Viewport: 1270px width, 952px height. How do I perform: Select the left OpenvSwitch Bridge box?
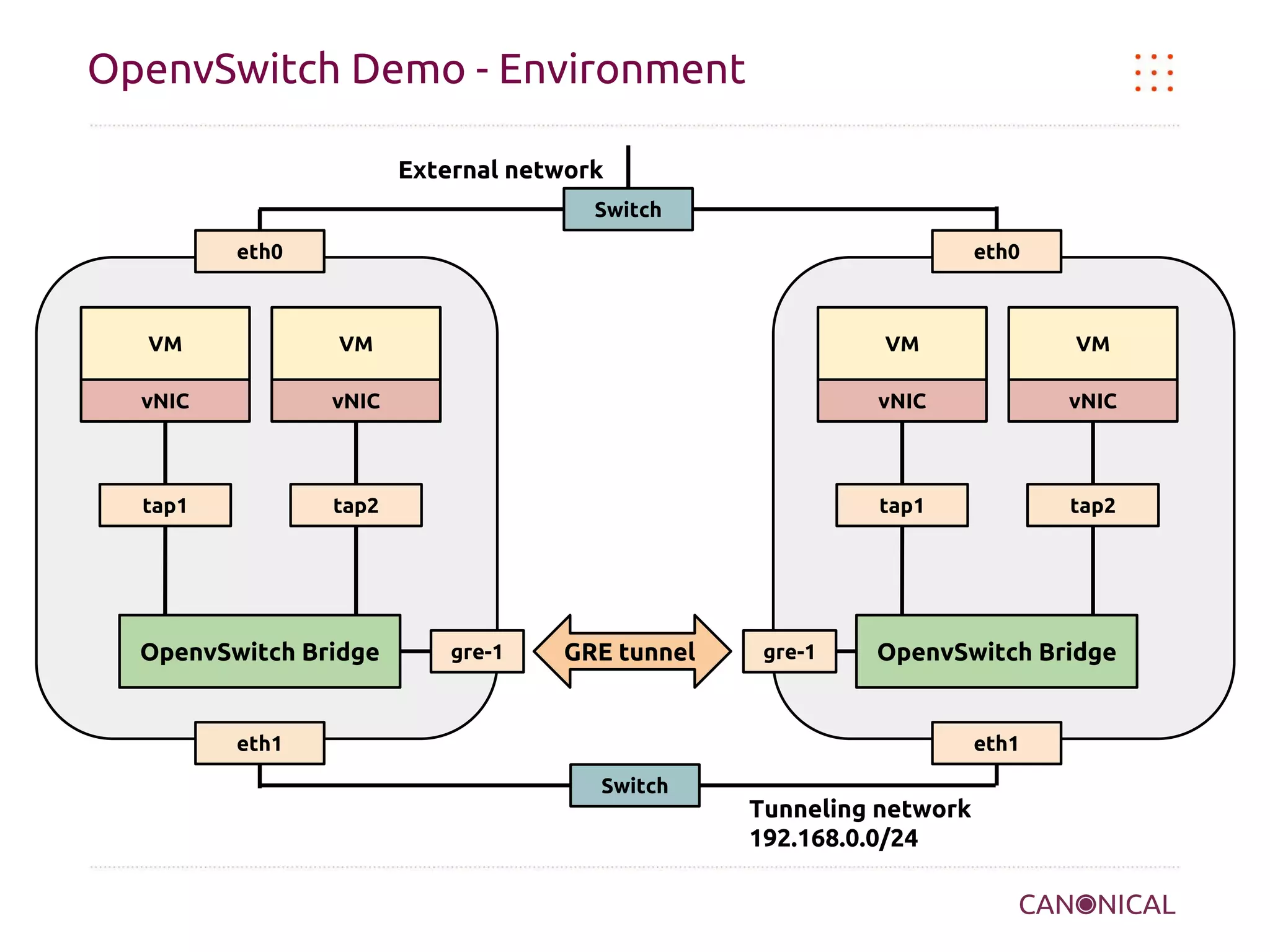pos(259,651)
